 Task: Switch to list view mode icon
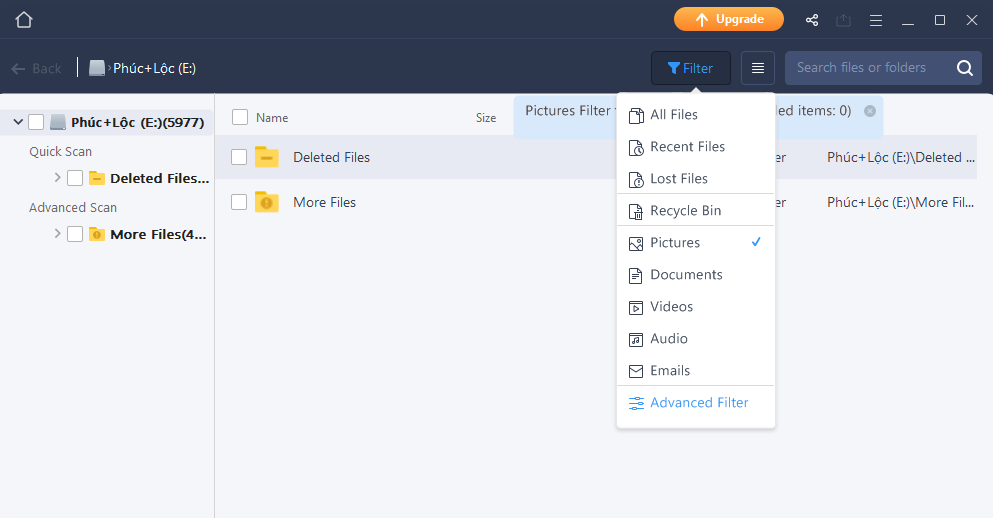(758, 68)
